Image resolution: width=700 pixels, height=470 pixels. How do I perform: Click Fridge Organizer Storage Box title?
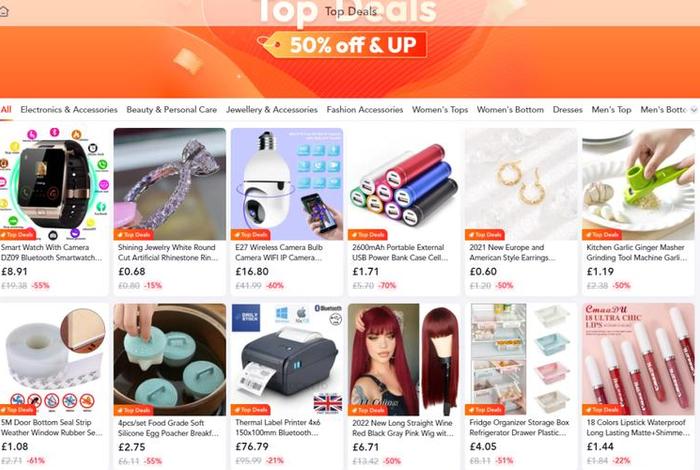tap(519, 428)
